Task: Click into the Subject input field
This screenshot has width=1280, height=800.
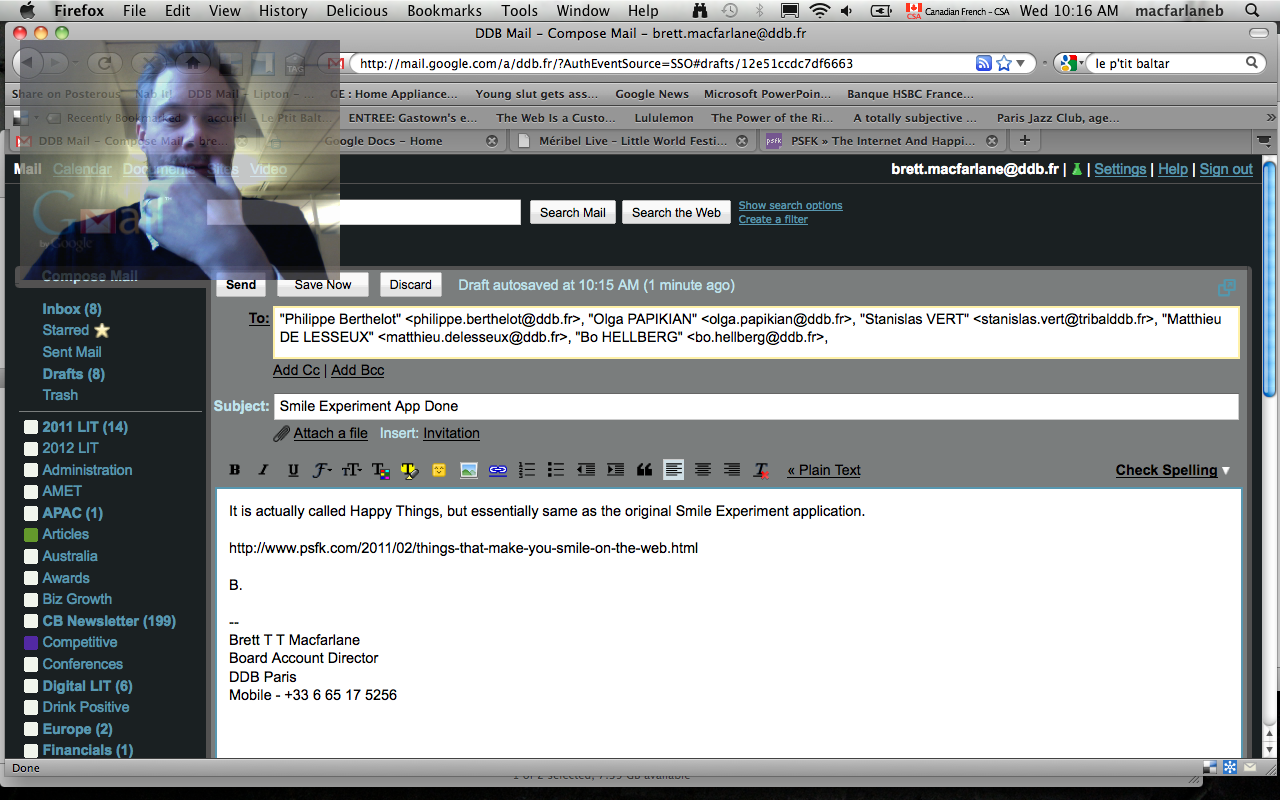Action: tap(755, 407)
